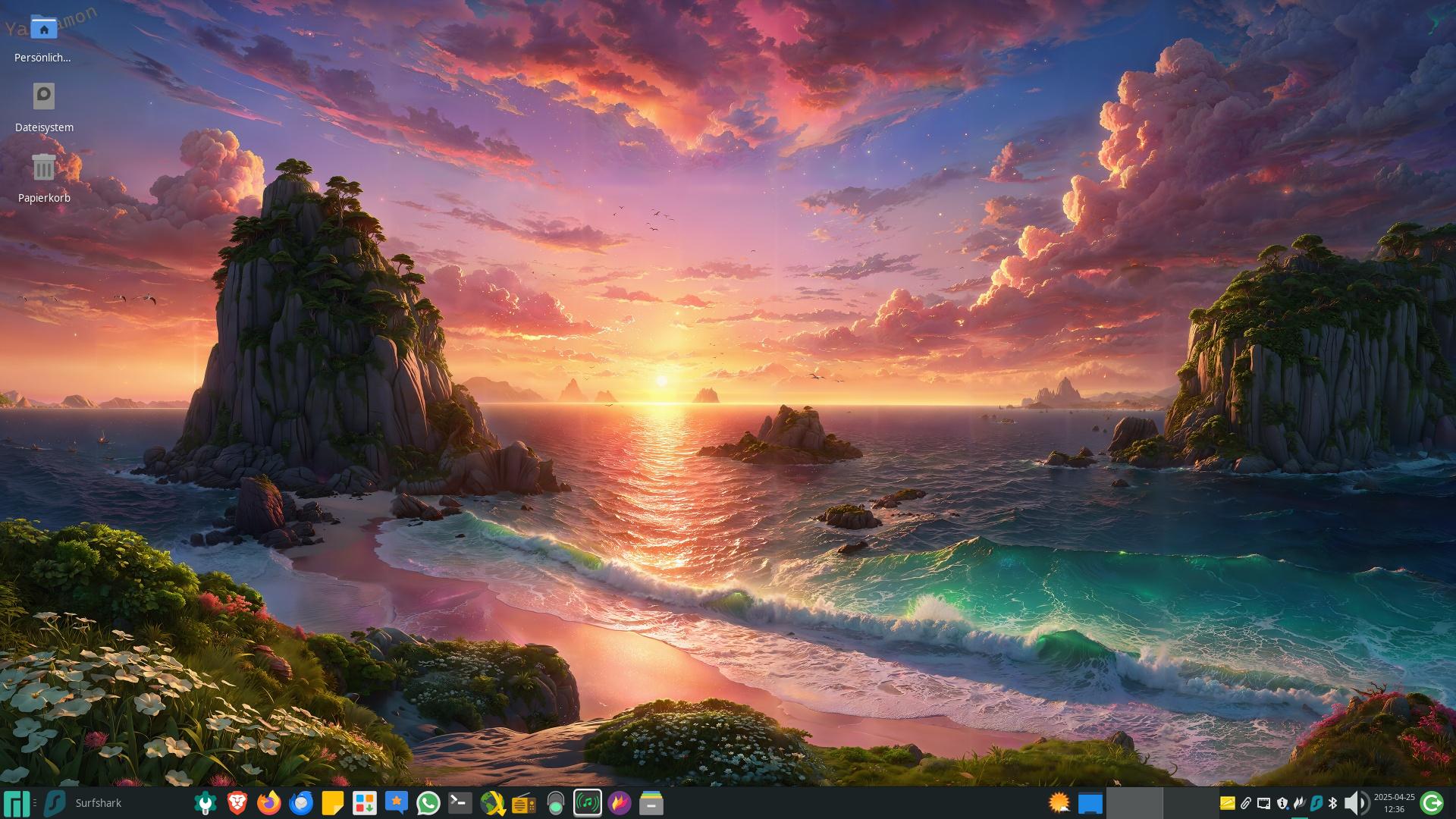Click the date and time clock

(1394, 803)
